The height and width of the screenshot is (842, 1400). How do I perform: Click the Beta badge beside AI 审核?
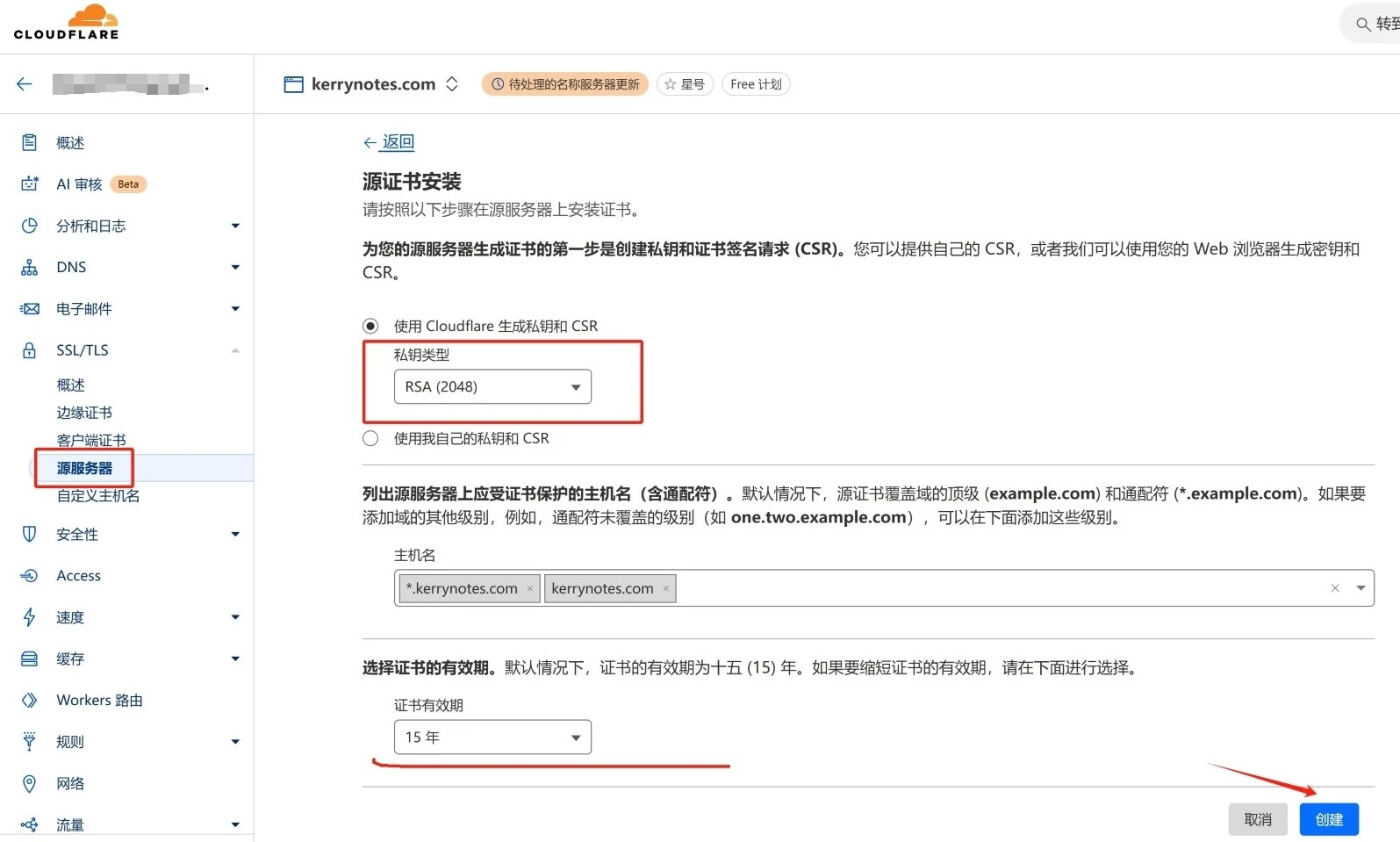click(x=128, y=184)
